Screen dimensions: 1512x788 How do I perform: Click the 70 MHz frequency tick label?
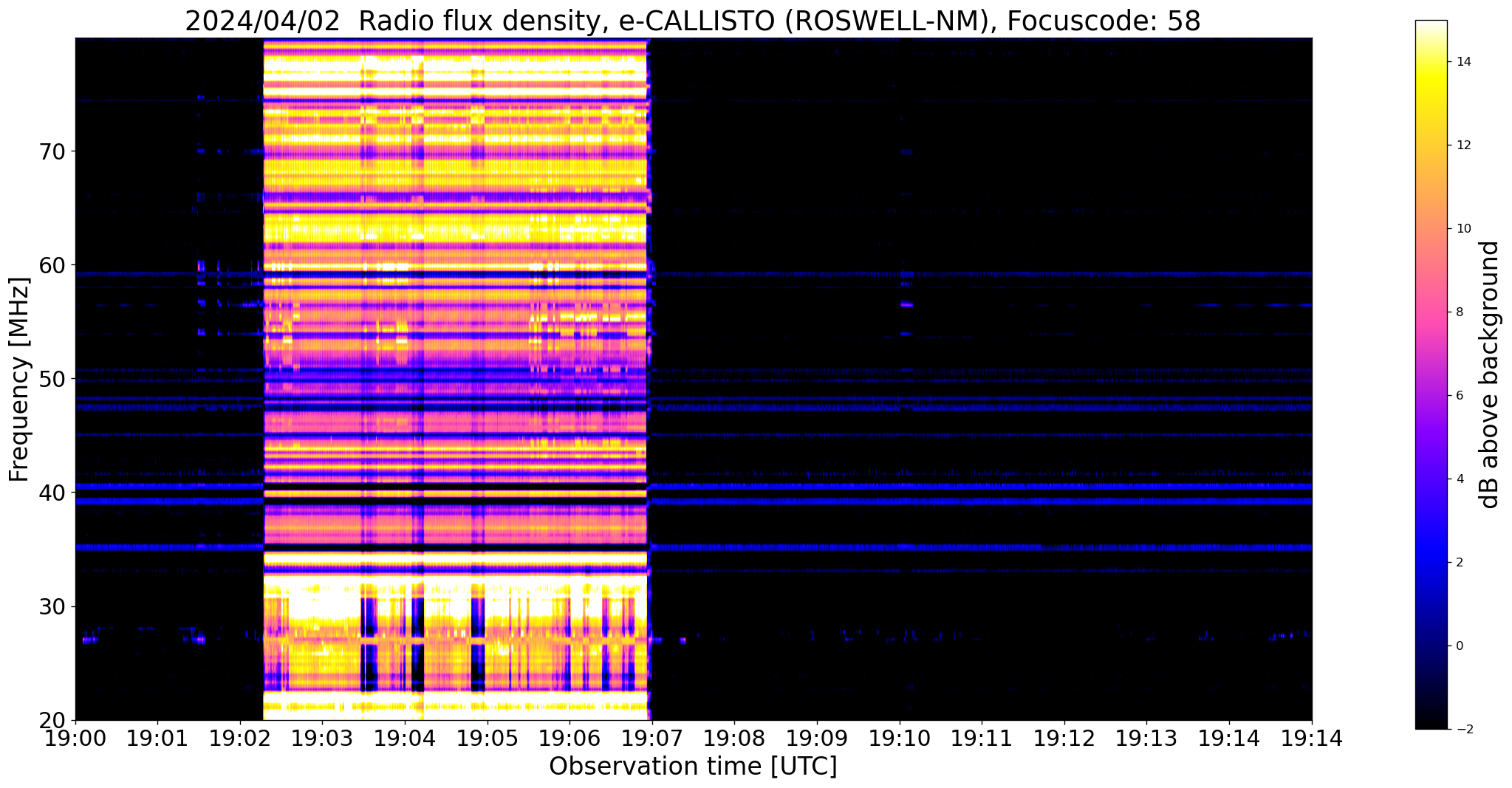click(x=51, y=151)
